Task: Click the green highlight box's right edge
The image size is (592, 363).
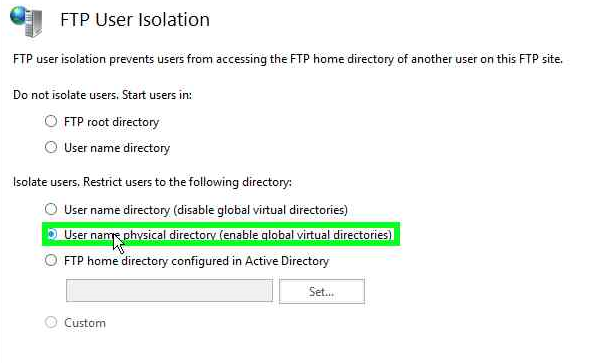Action: click(x=397, y=234)
